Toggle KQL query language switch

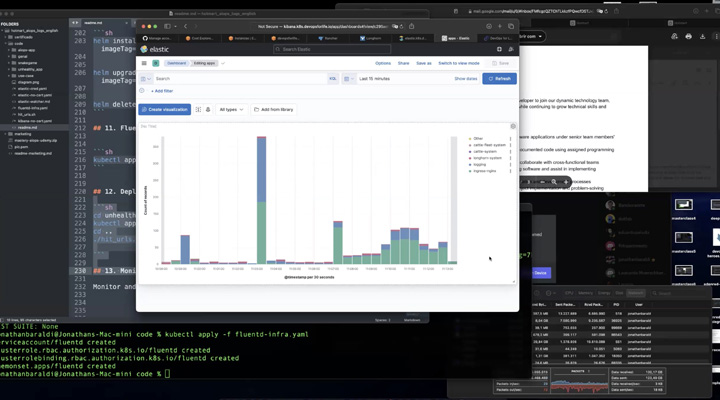332,79
